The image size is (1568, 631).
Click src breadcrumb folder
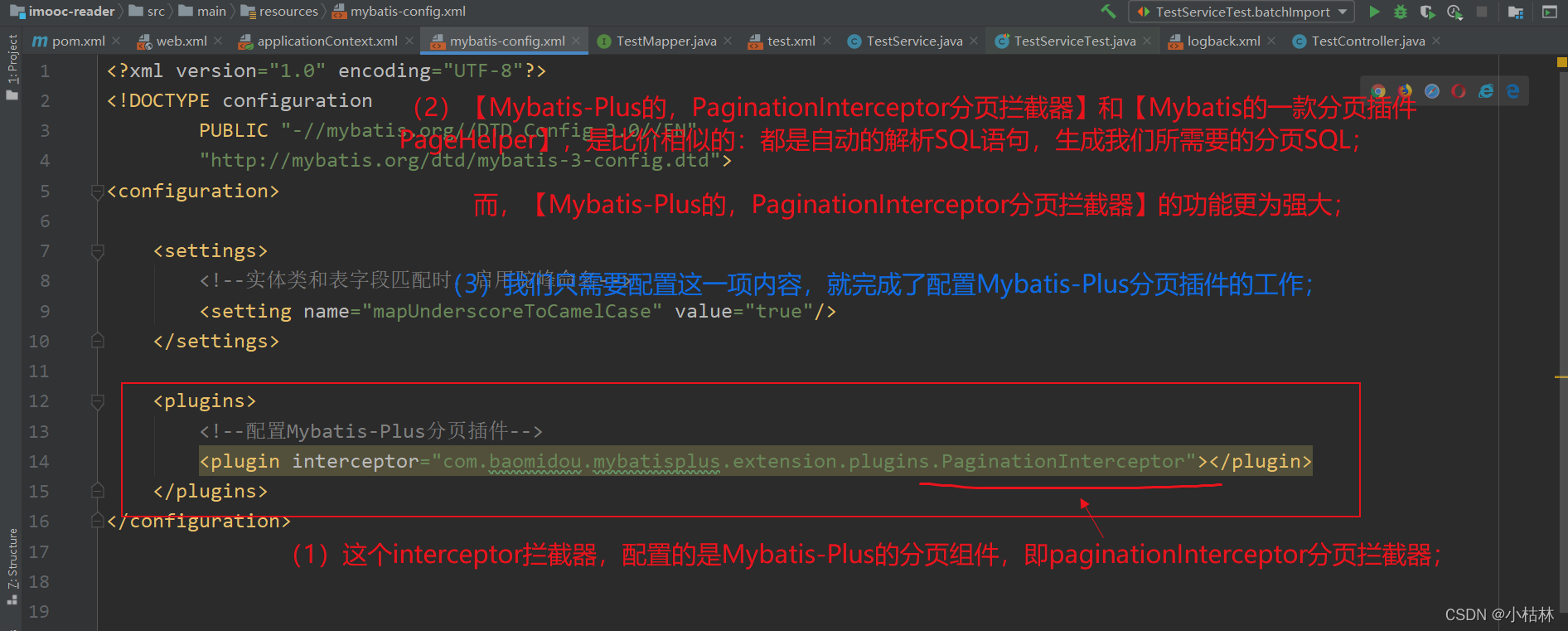tap(147, 12)
